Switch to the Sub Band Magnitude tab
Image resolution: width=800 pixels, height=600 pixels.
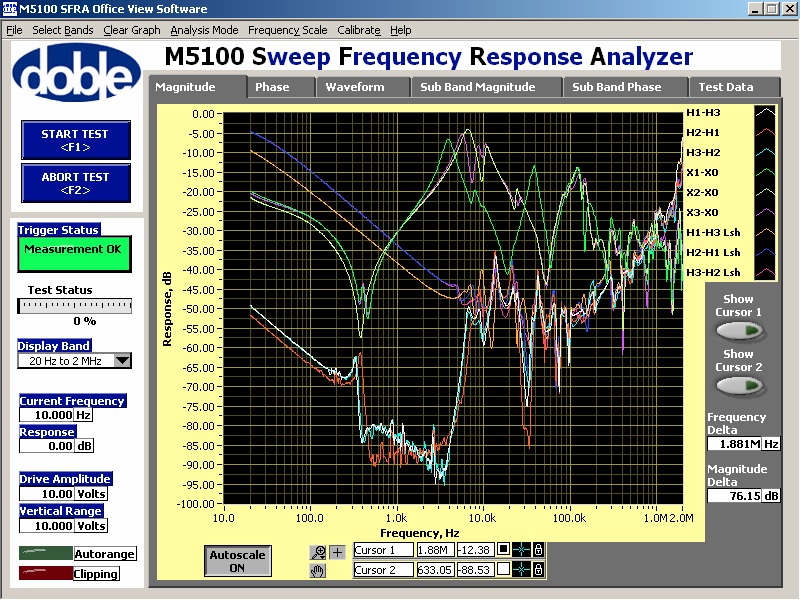(x=486, y=87)
